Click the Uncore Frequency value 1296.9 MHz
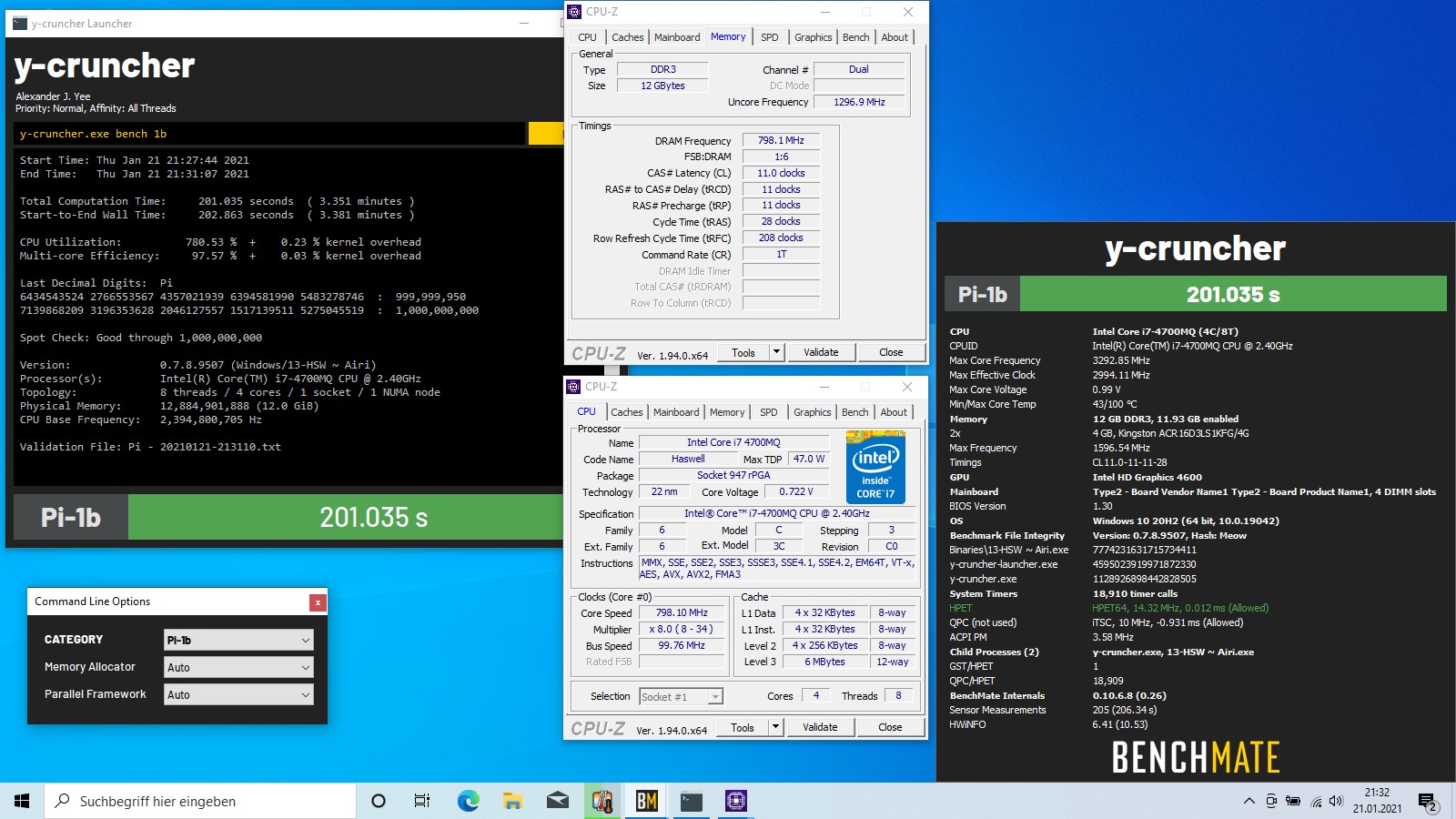Screen dimensions: 1456x819 [x=859, y=102]
